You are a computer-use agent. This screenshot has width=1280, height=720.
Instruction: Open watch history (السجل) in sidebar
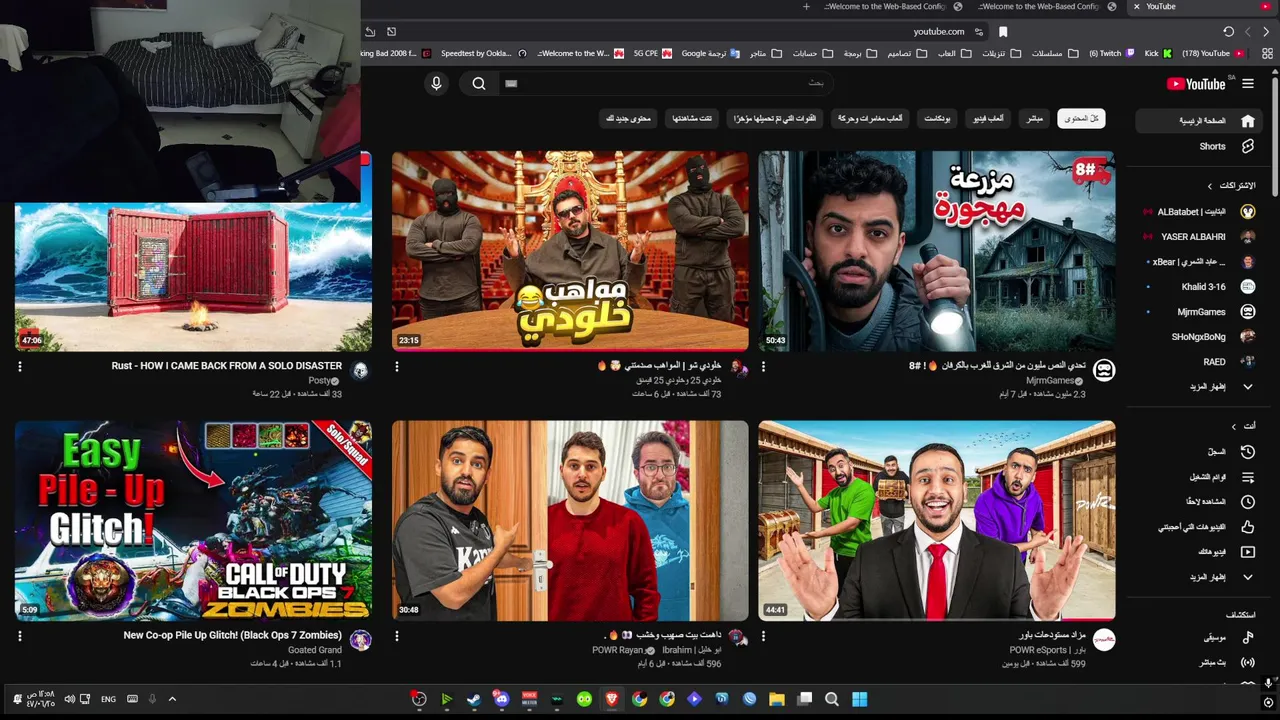(1198, 452)
